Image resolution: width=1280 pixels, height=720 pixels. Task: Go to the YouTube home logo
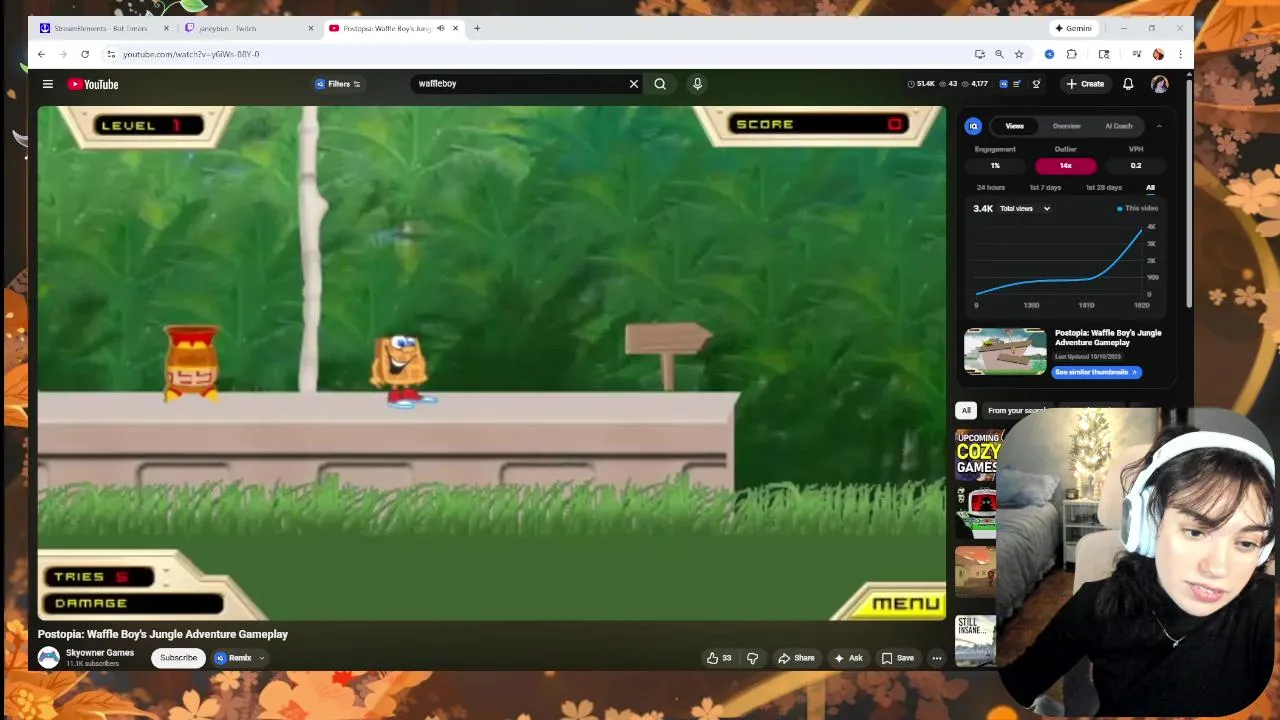93,84
